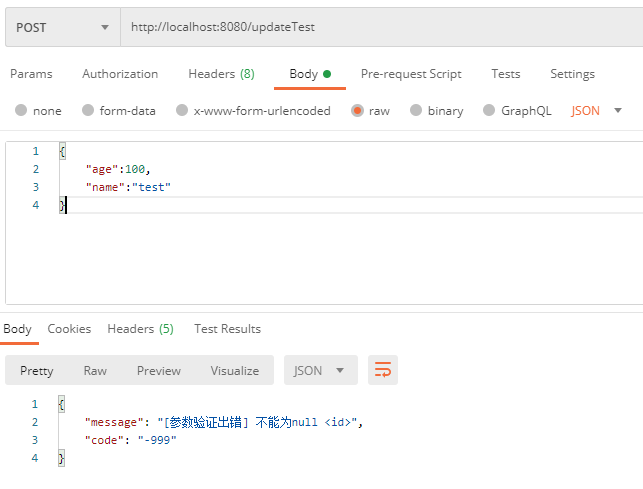Click the request URL input field
This screenshot has width=643, height=489.
click(380, 27)
